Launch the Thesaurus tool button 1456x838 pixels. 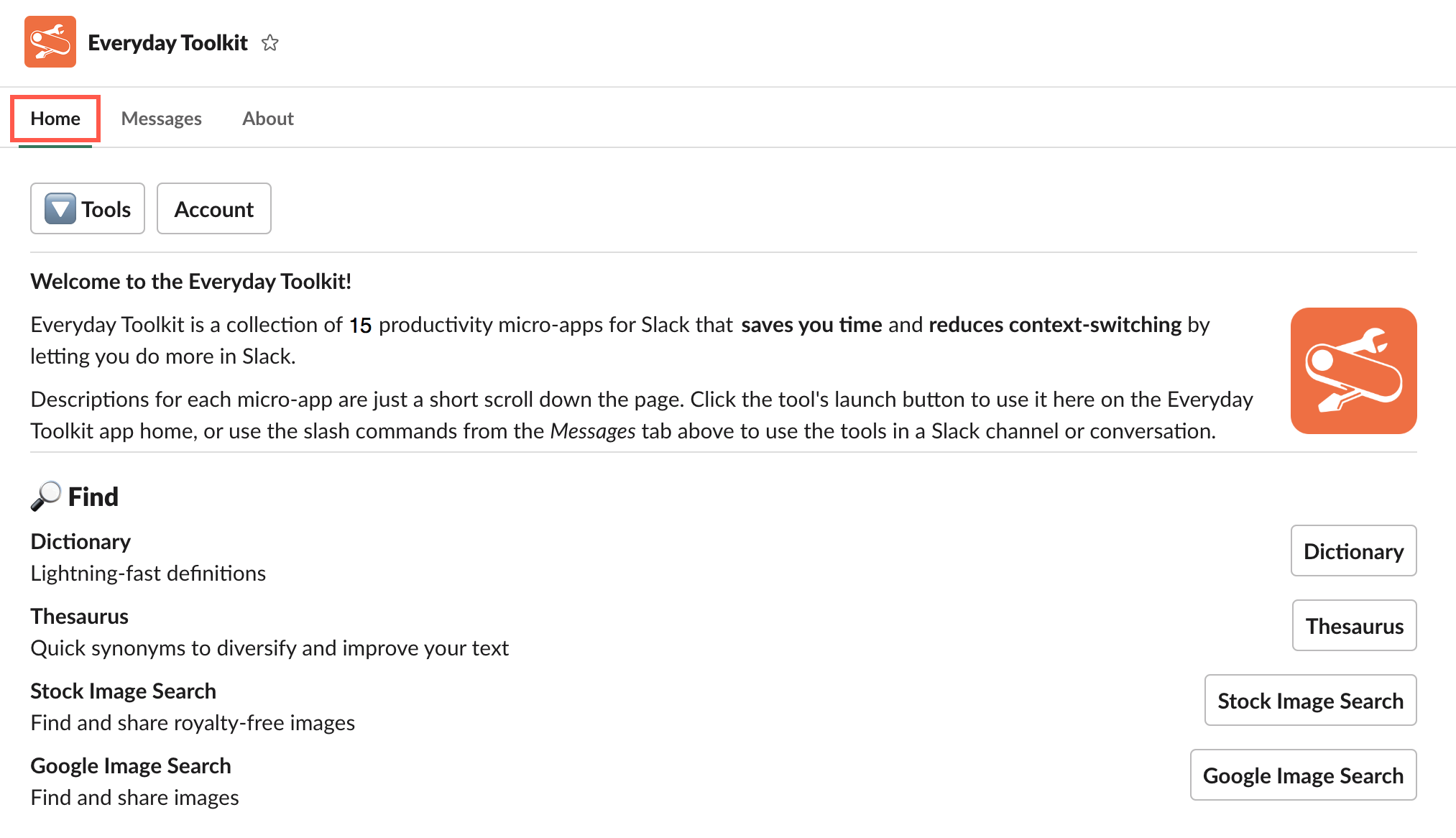[x=1354, y=625]
